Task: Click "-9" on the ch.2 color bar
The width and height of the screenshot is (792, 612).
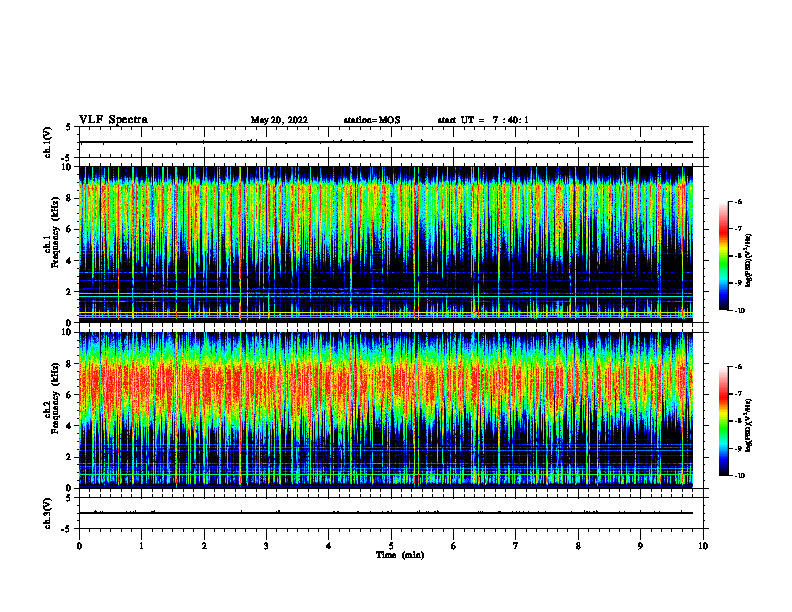Action: tap(738, 448)
